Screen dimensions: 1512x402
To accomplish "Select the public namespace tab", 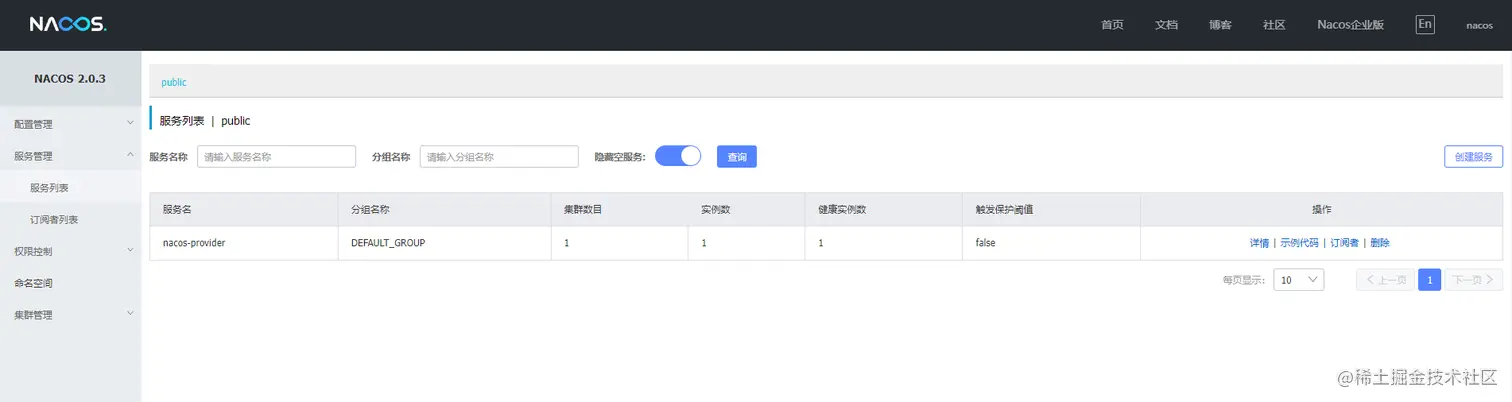I will [x=174, y=82].
